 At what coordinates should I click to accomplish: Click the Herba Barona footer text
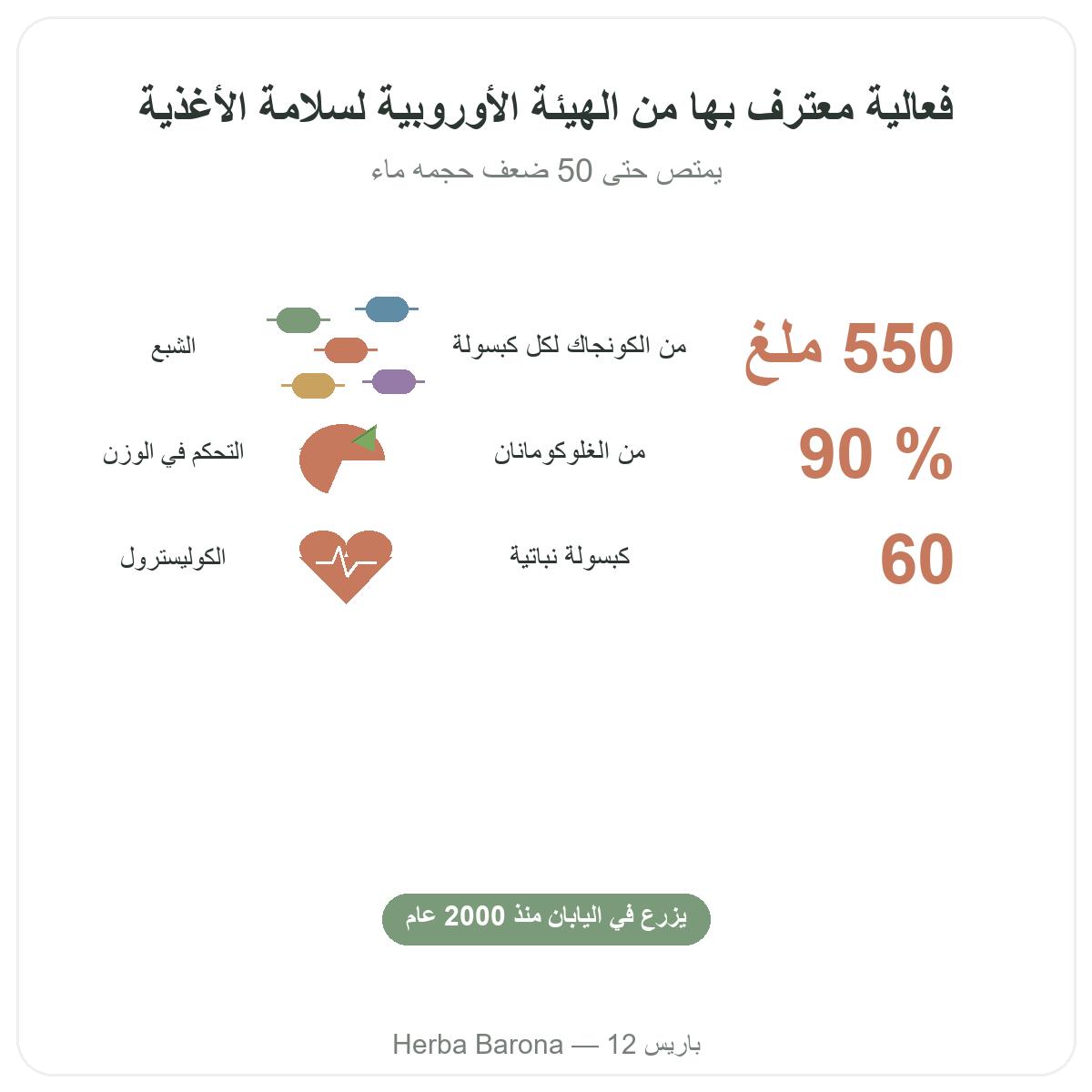point(546,1044)
